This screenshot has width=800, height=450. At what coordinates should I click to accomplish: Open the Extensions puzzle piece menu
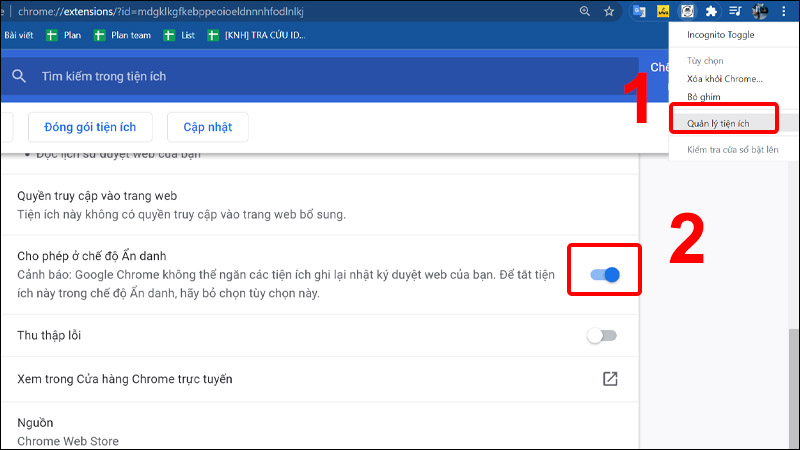tap(711, 12)
